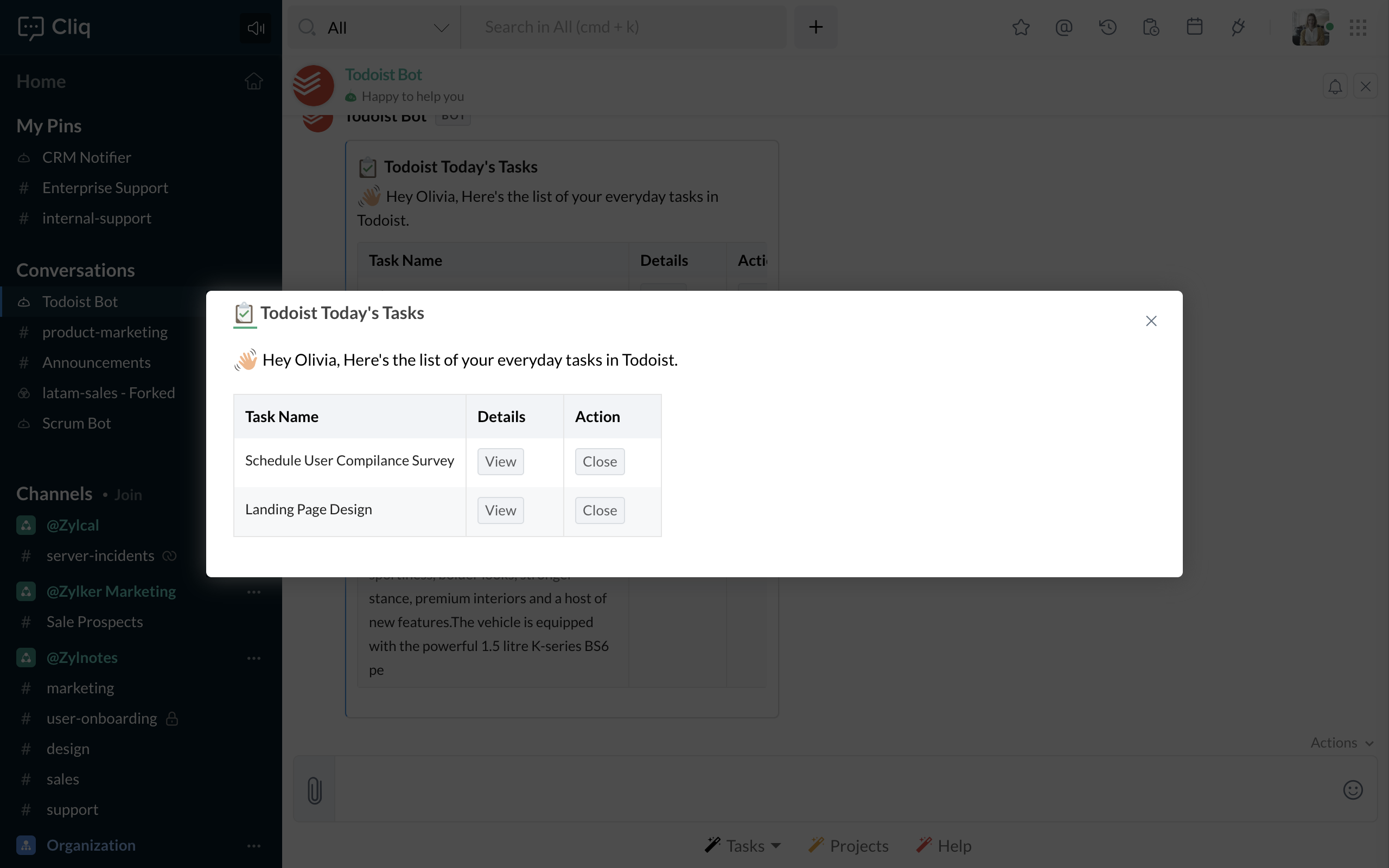
Task: Click the attachment paperclip icon
Action: pos(315,790)
